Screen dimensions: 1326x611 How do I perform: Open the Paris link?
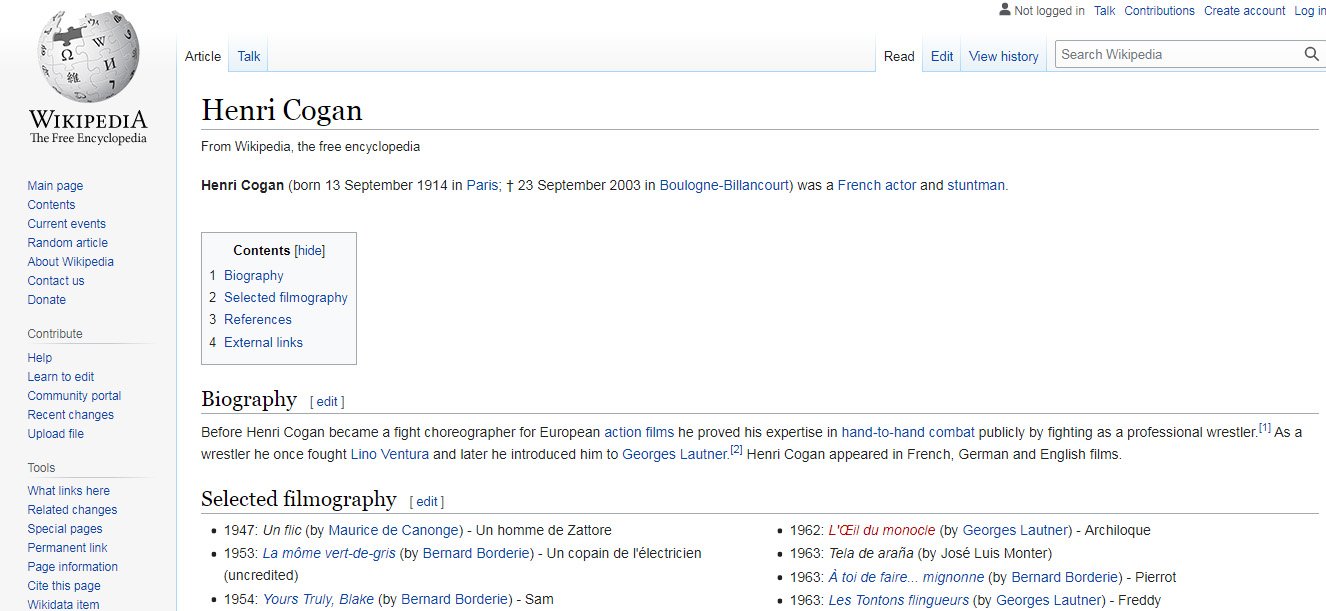482,185
